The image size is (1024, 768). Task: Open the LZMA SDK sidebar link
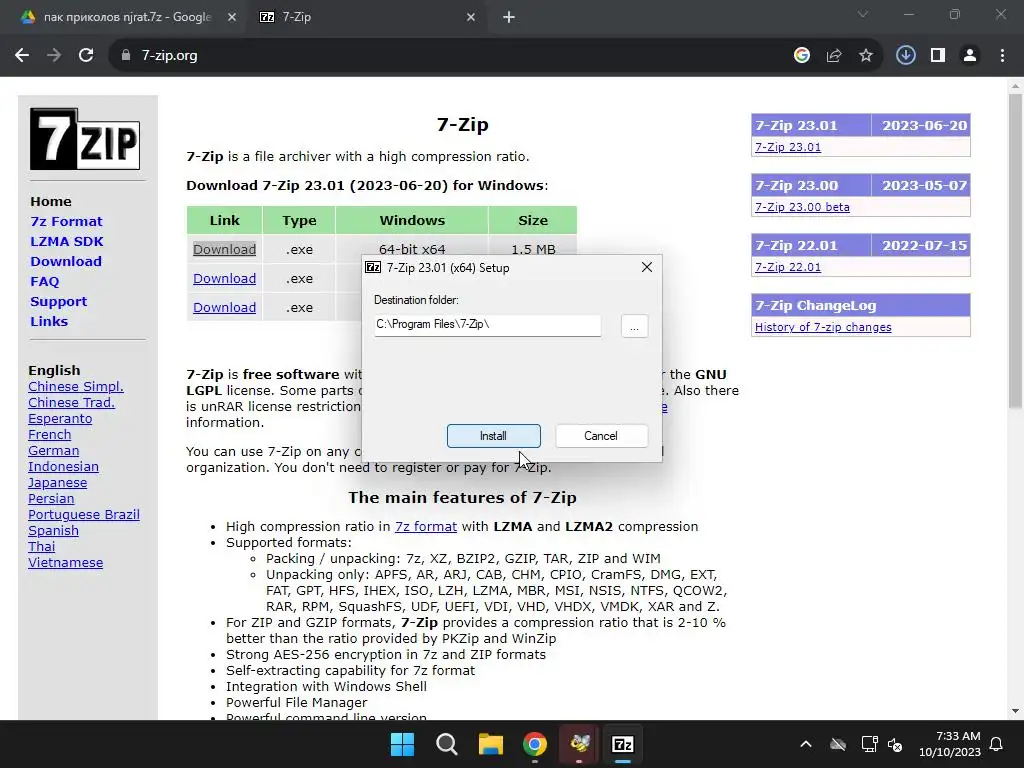(x=67, y=242)
